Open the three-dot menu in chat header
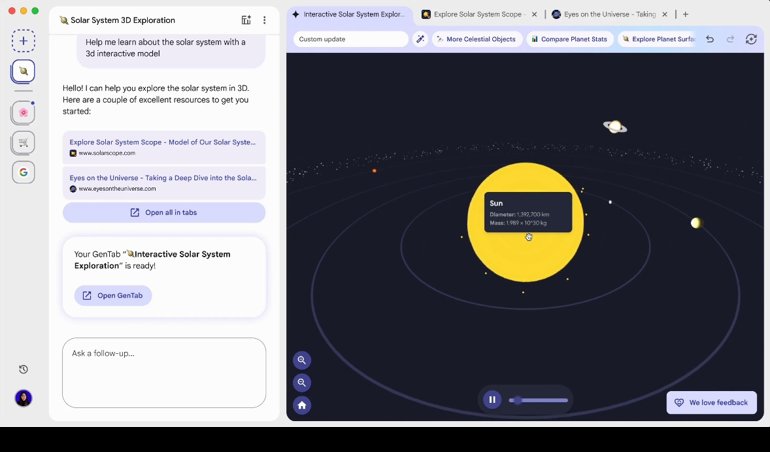The image size is (770, 452). pyautogui.click(x=264, y=20)
